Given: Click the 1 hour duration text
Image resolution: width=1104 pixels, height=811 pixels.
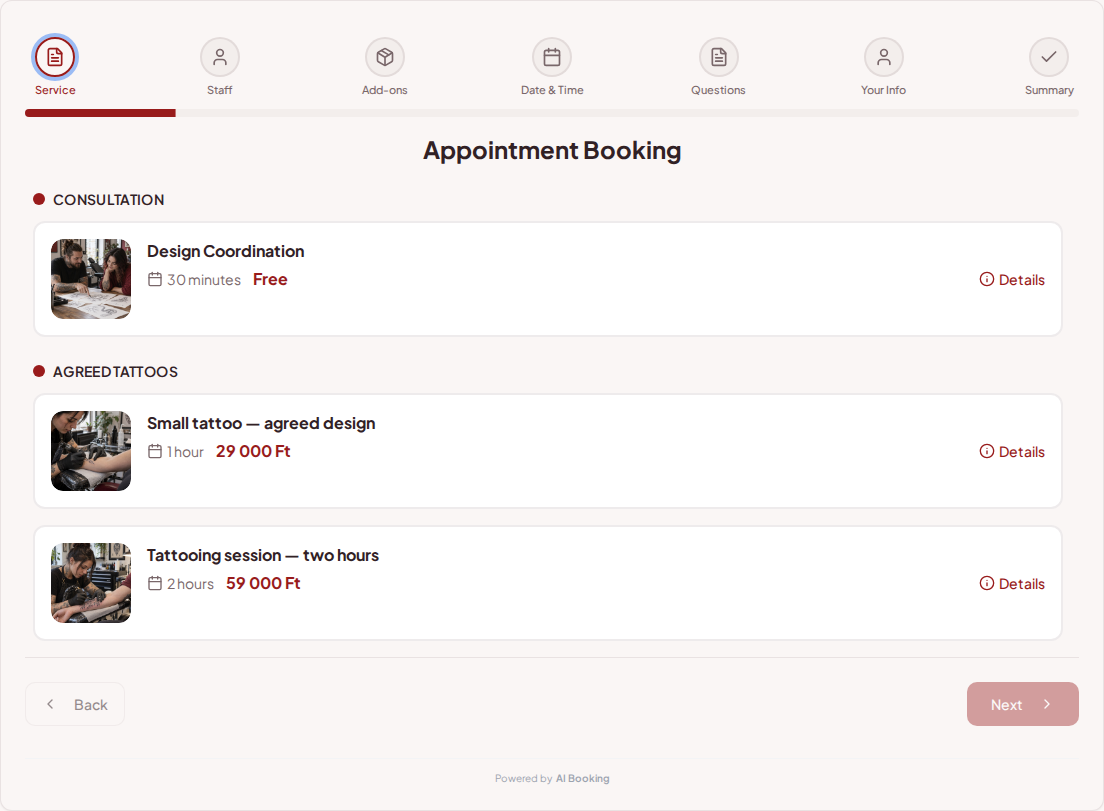Looking at the screenshot, I should pos(185,452).
